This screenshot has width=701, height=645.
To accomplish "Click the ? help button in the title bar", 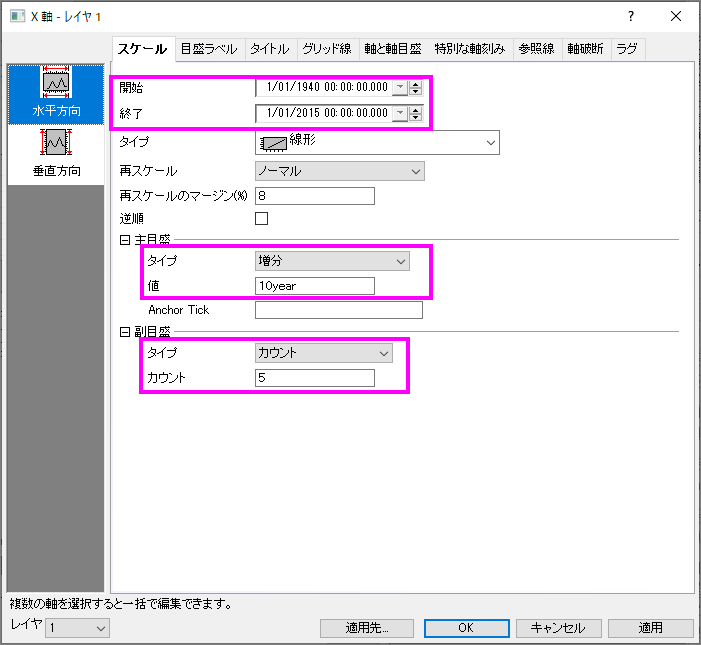I will 630,17.
